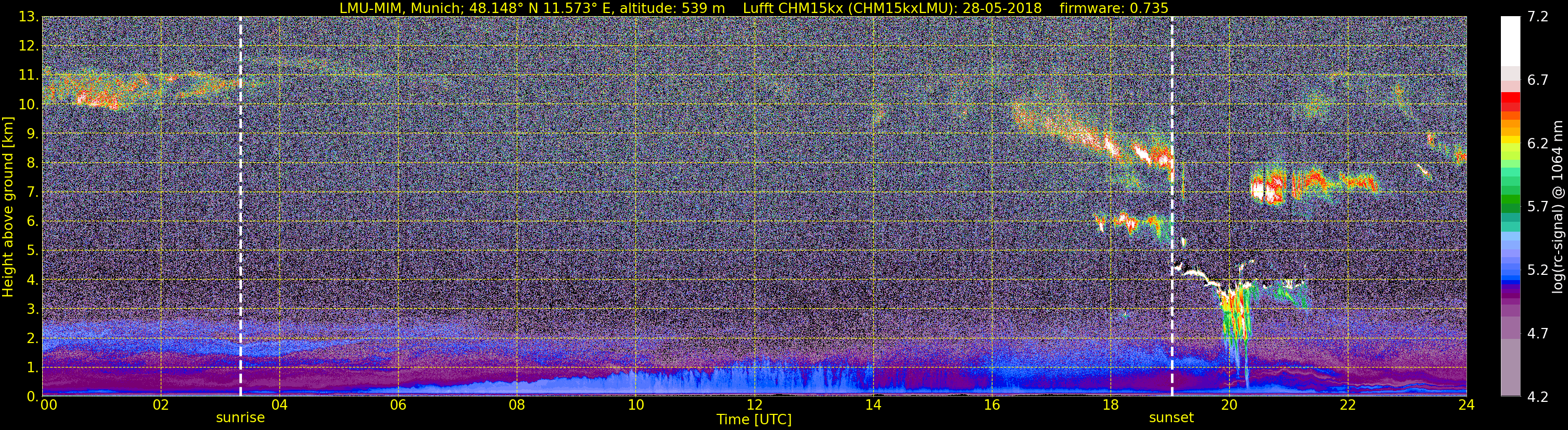Click the plot title with the station location

coord(754,8)
